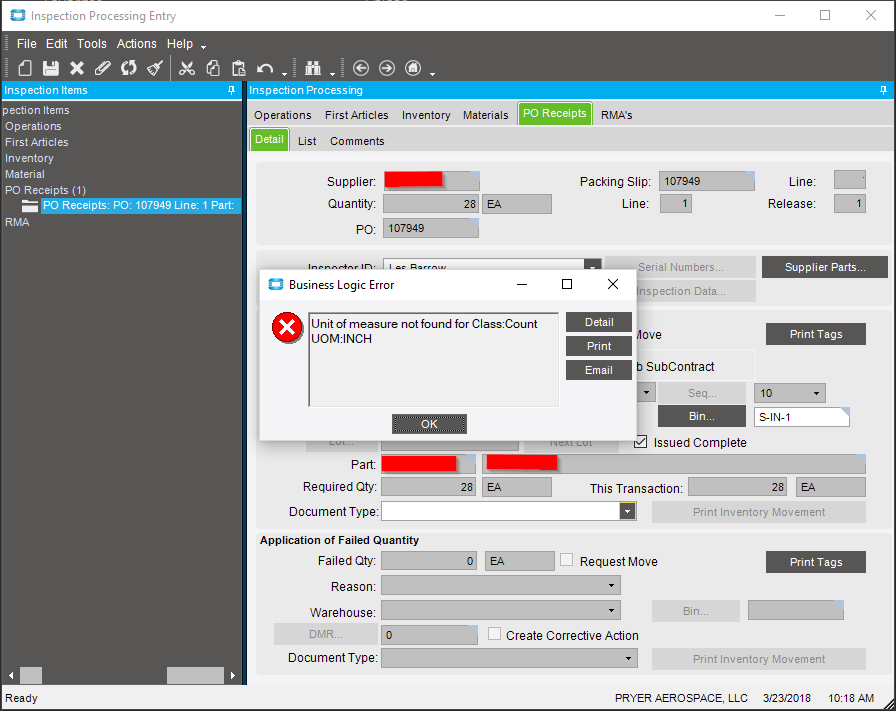Click the New record toolbar icon

(x=25, y=69)
